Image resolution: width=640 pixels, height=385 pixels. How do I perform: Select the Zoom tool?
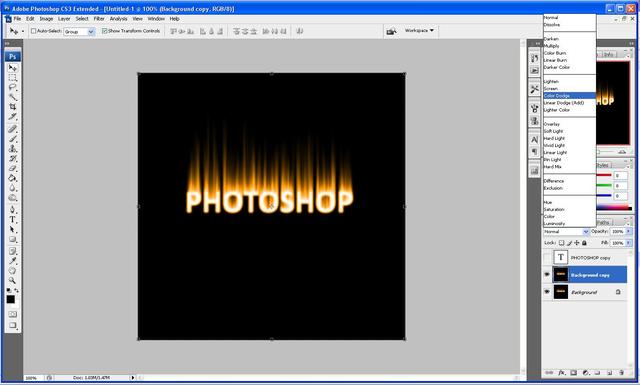click(x=13, y=280)
